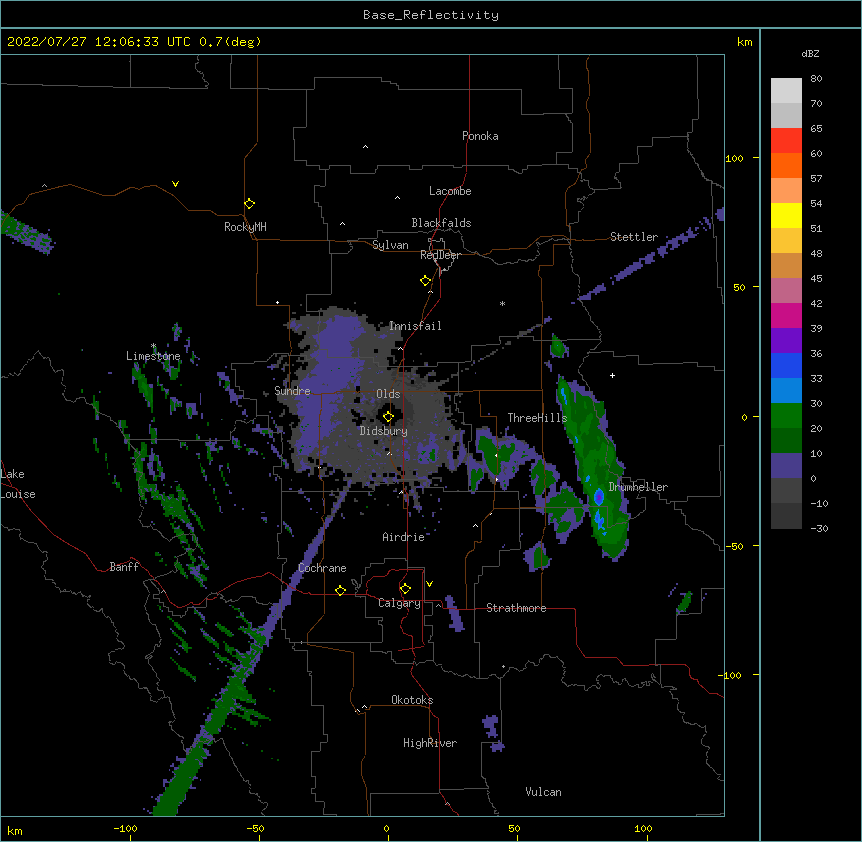Click the yellow V marker northwest of RockyMH
The image size is (862, 842).
[175, 184]
